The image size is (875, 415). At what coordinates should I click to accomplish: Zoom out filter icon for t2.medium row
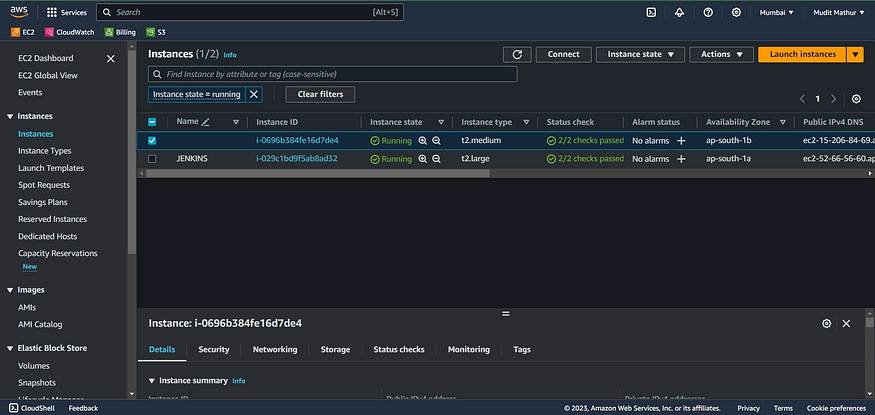436,141
